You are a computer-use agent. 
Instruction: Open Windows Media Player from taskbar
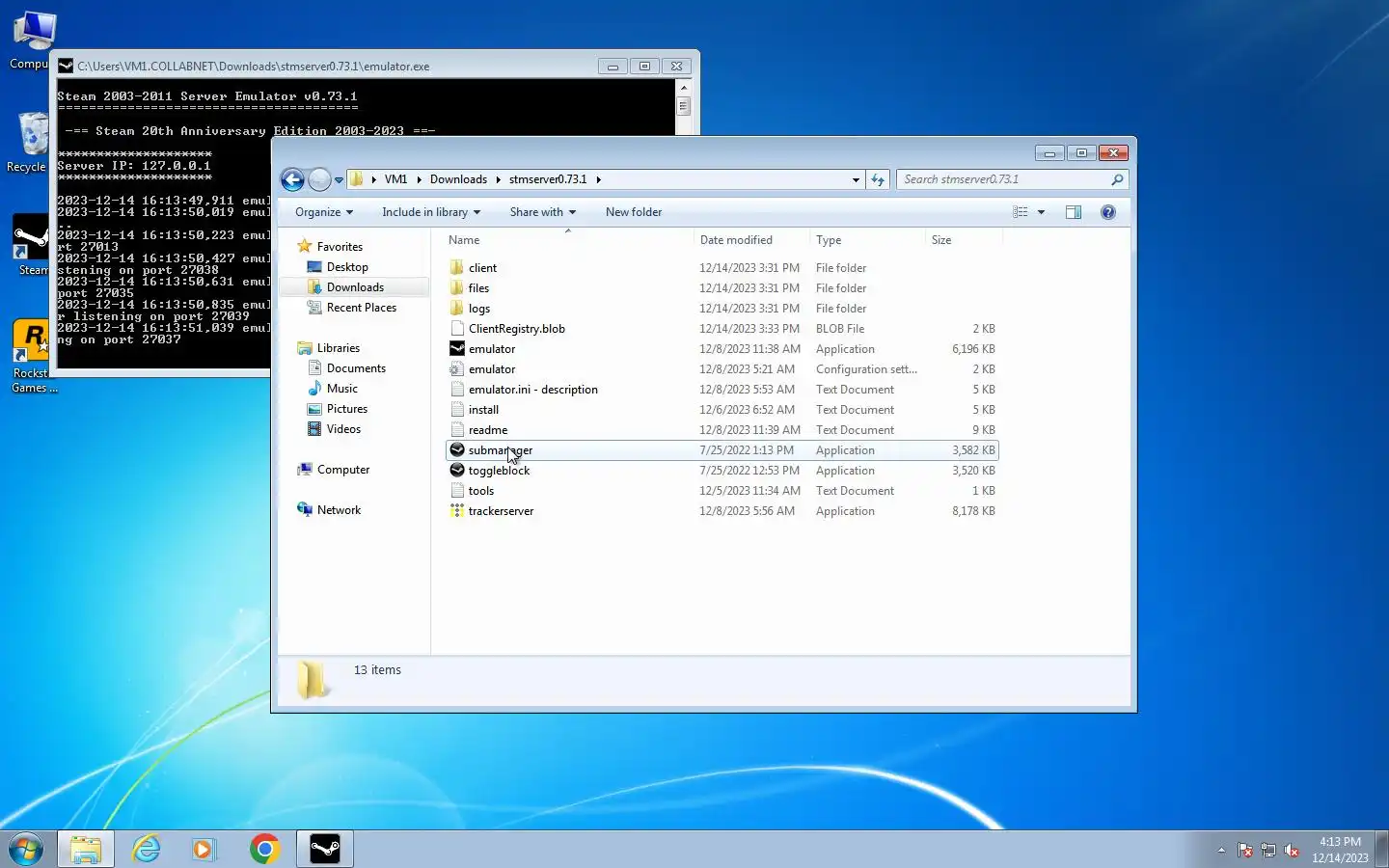coord(203,849)
